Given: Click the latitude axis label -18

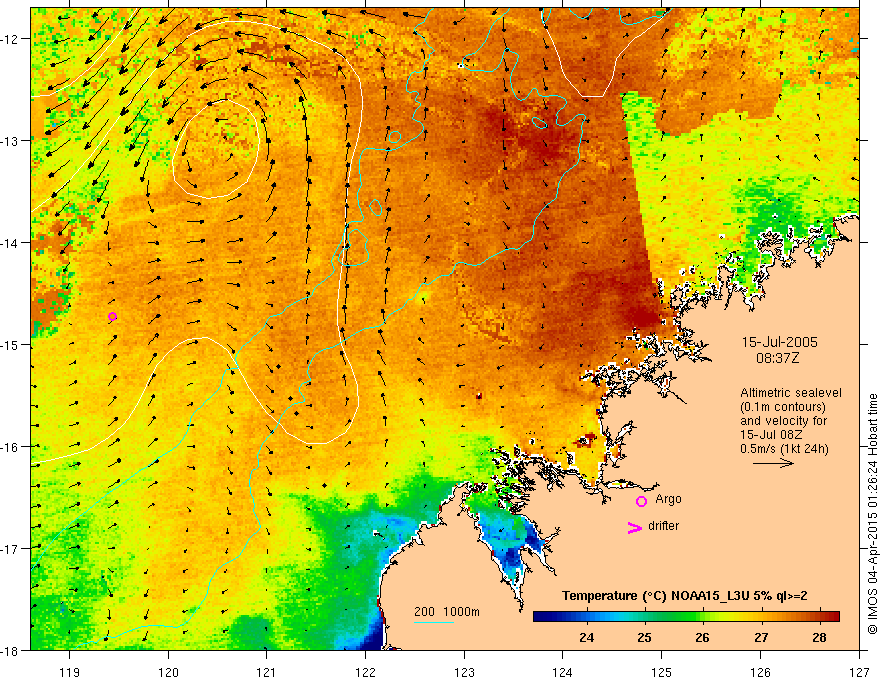Looking at the screenshot, I should point(10,650).
